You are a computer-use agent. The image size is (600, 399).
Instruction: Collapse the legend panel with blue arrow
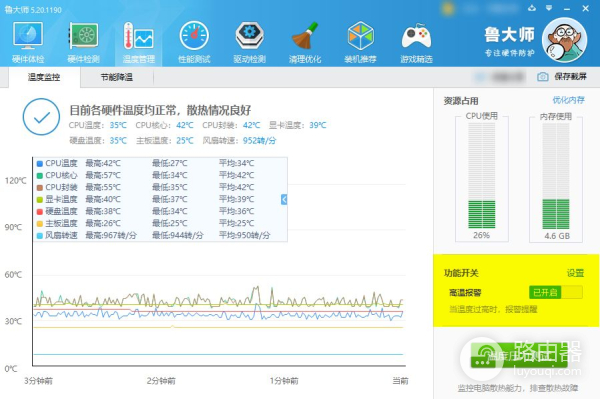(x=284, y=199)
